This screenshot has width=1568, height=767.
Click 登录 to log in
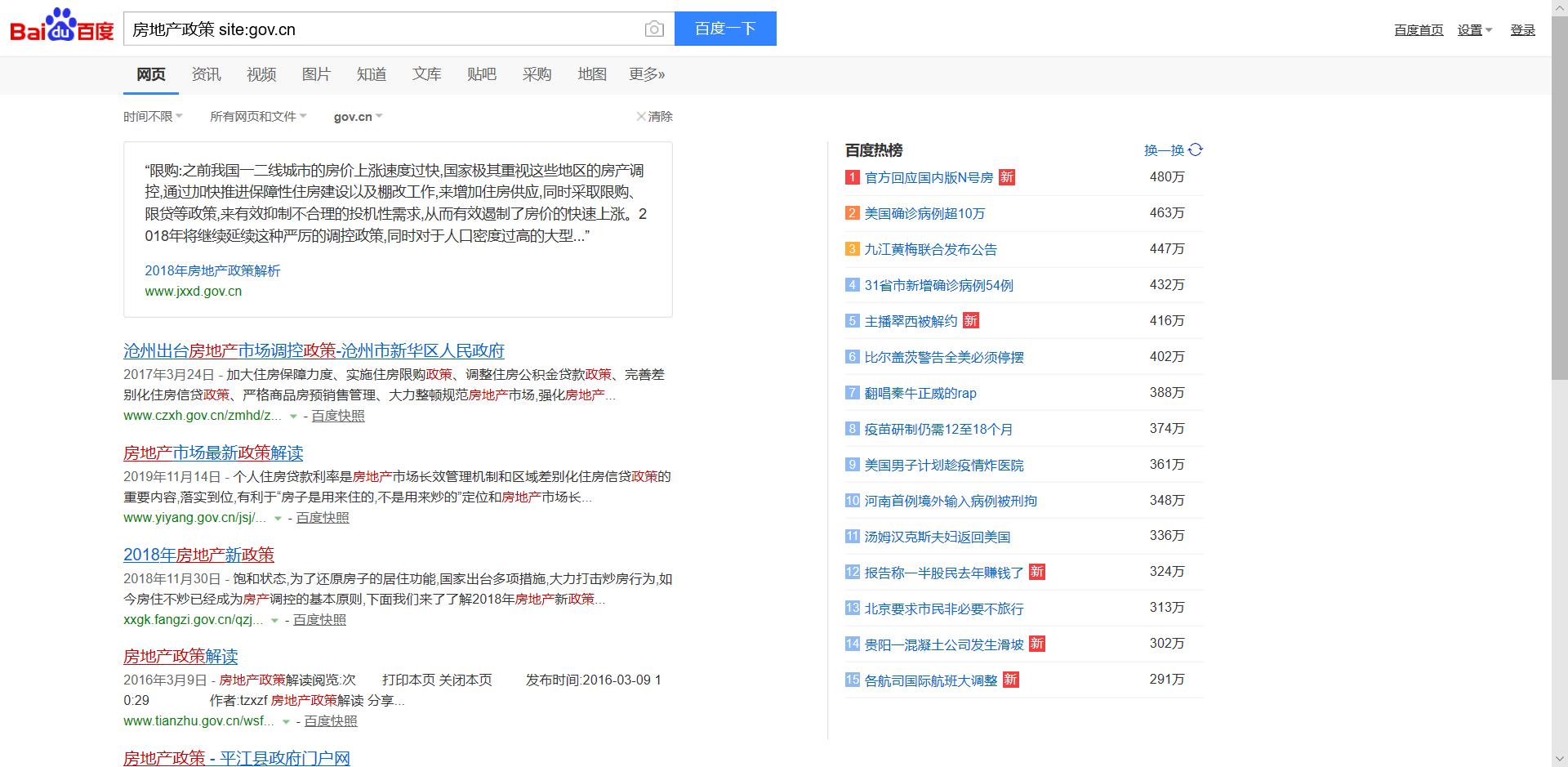pyautogui.click(x=1522, y=29)
